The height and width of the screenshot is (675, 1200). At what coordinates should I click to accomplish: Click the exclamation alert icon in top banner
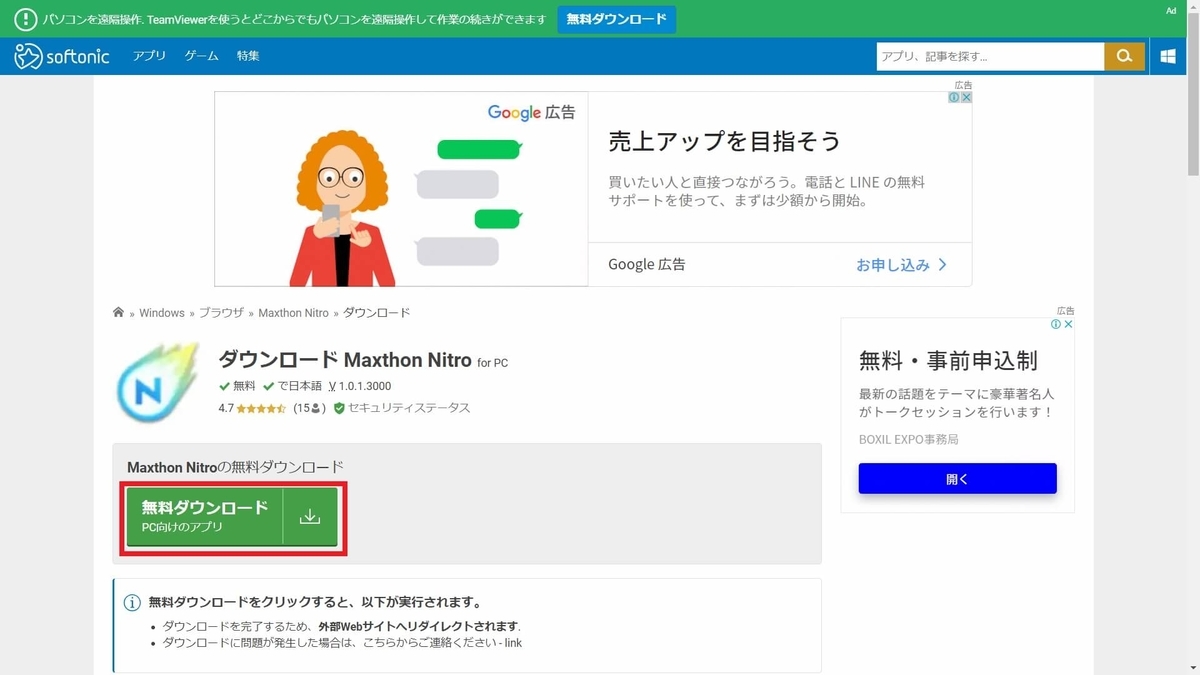click(x=26, y=19)
